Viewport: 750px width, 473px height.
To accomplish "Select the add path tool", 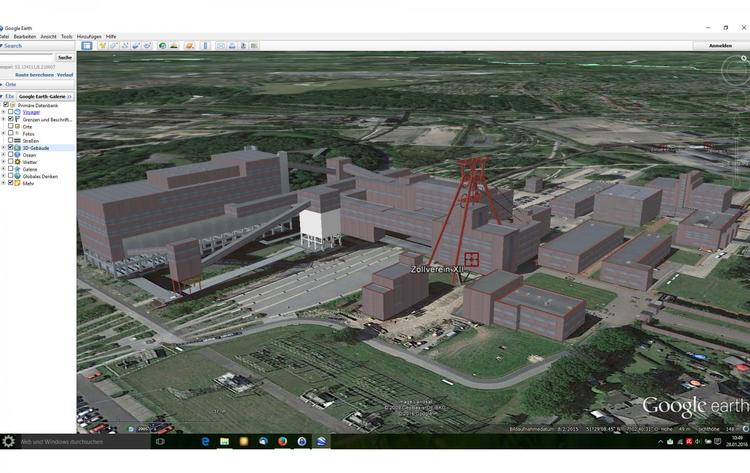I will click(125, 45).
